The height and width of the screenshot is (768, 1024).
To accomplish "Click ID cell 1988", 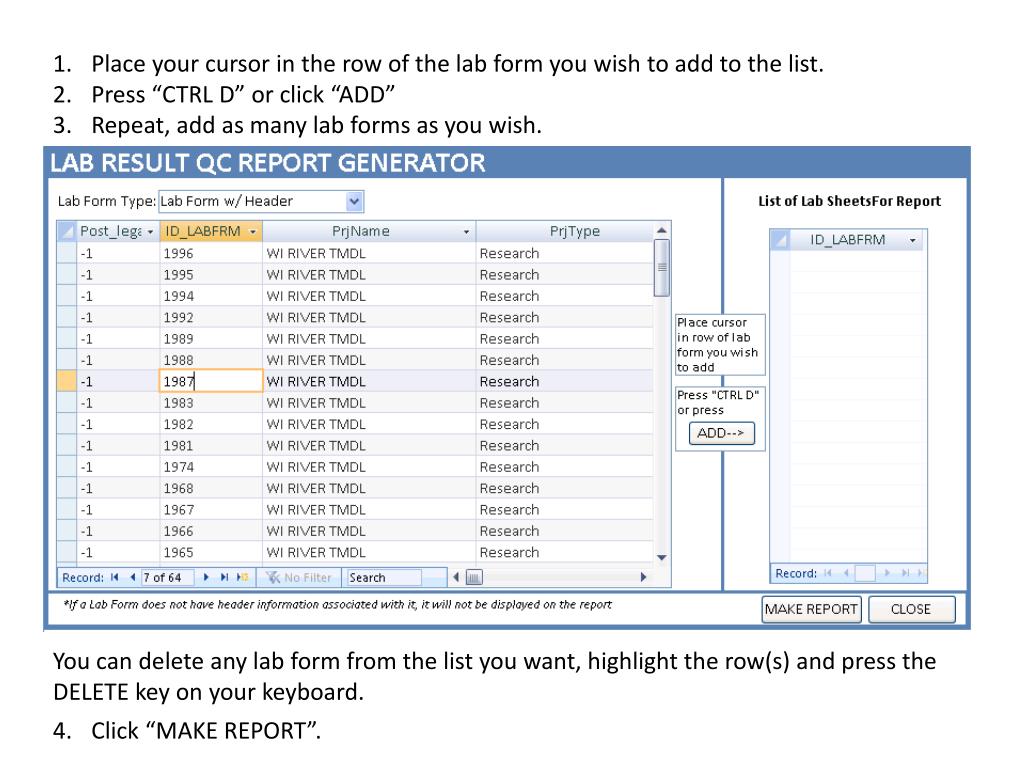I will (210, 360).
